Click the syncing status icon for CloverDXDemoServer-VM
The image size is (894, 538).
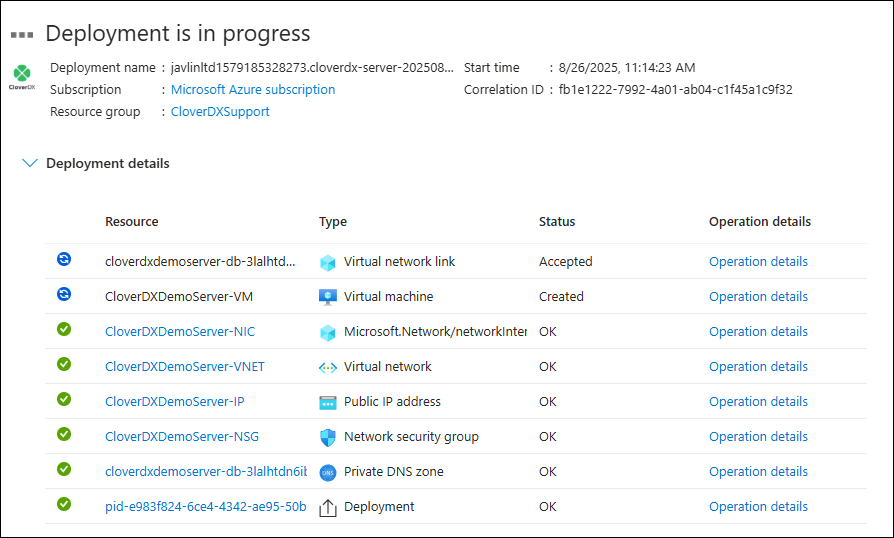(64, 294)
